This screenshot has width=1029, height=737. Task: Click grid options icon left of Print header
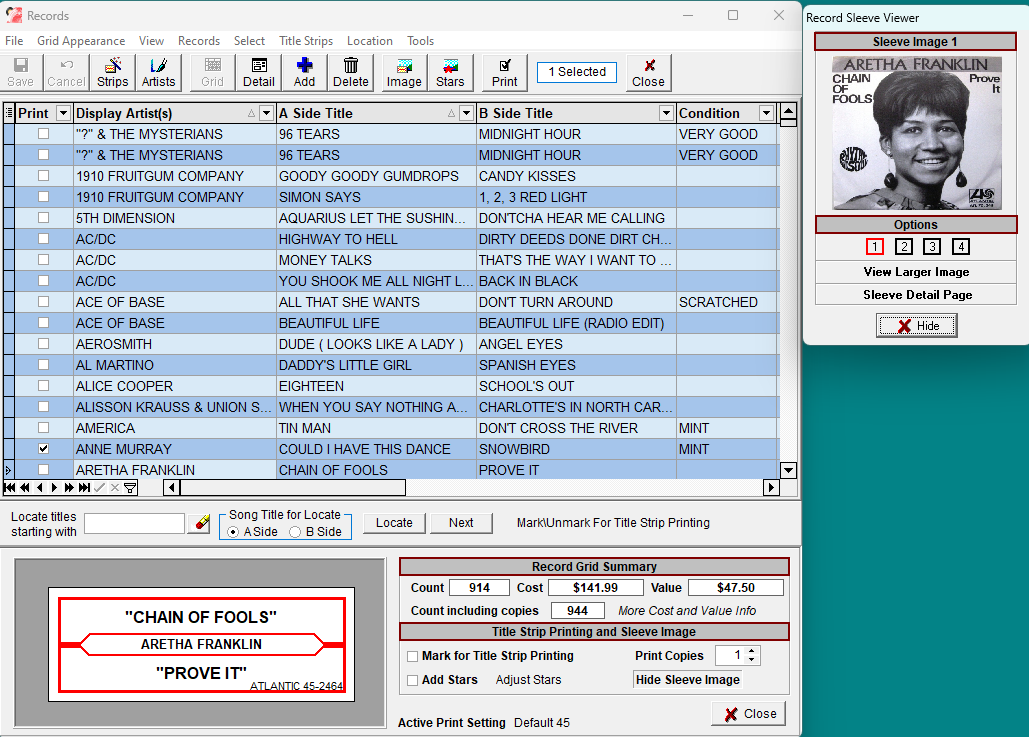[9, 113]
